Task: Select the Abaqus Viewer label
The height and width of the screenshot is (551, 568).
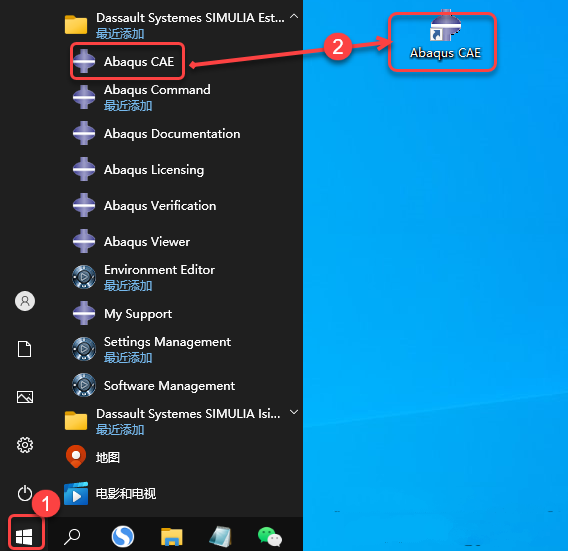Action: pyautogui.click(x=147, y=241)
